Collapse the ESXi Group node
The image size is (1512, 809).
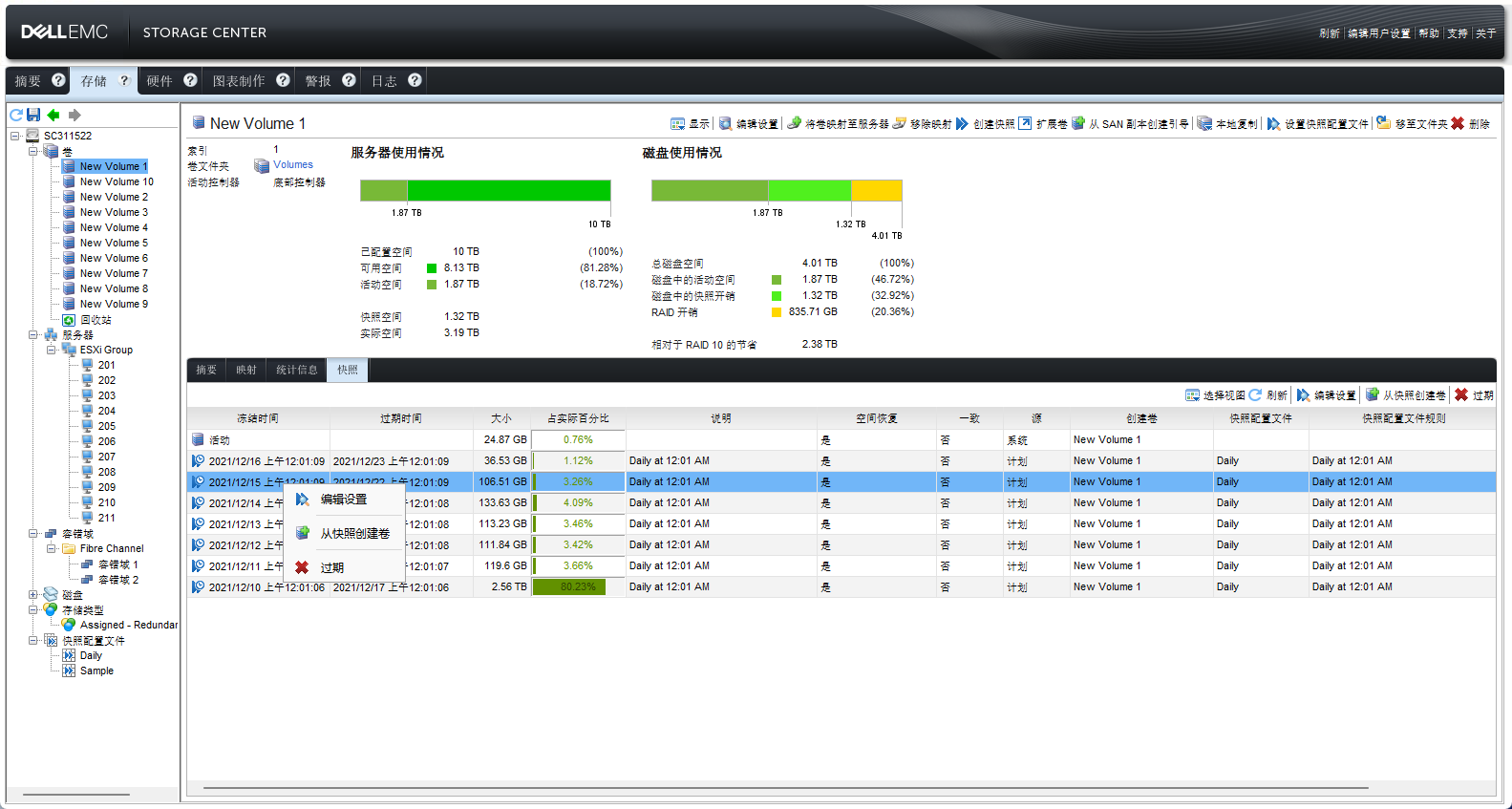[x=52, y=350]
